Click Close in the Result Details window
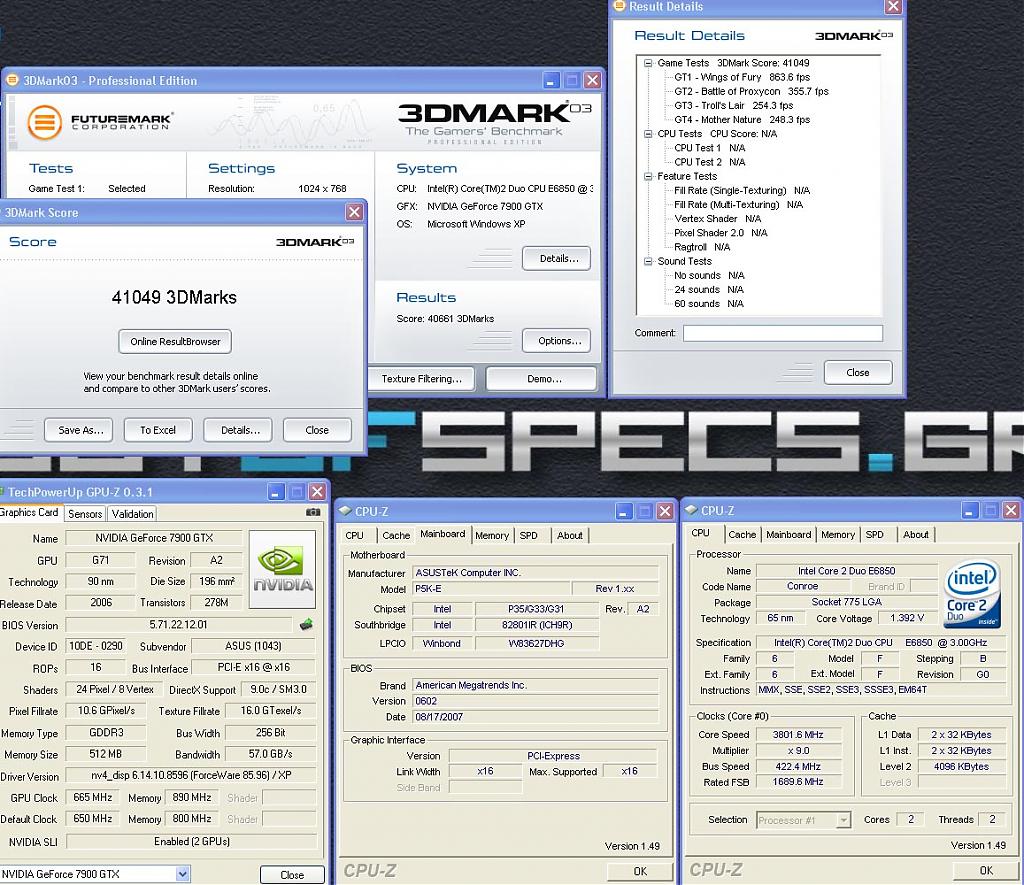This screenshot has height=885, width=1024. [x=857, y=373]
